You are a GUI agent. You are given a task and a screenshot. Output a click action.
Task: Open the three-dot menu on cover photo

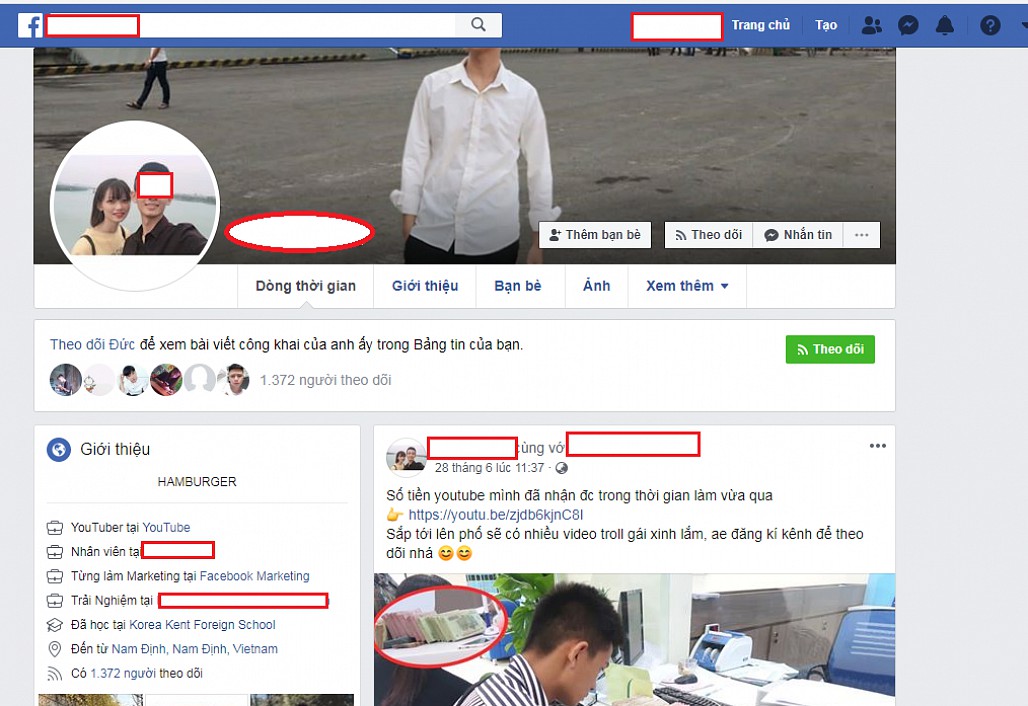point(861,235)
